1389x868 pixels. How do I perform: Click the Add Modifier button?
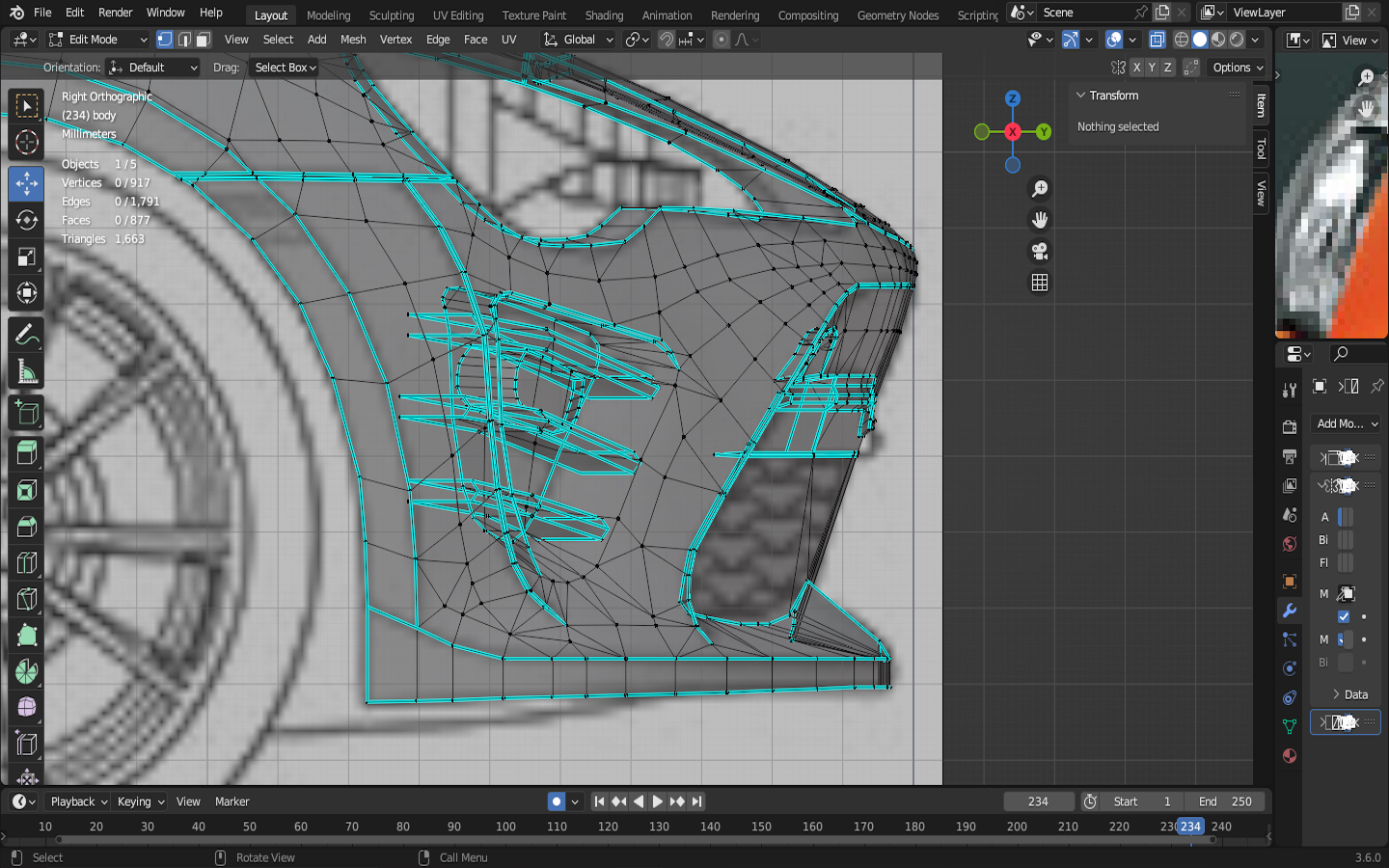pyautogui.click(x=1347, y=423)
